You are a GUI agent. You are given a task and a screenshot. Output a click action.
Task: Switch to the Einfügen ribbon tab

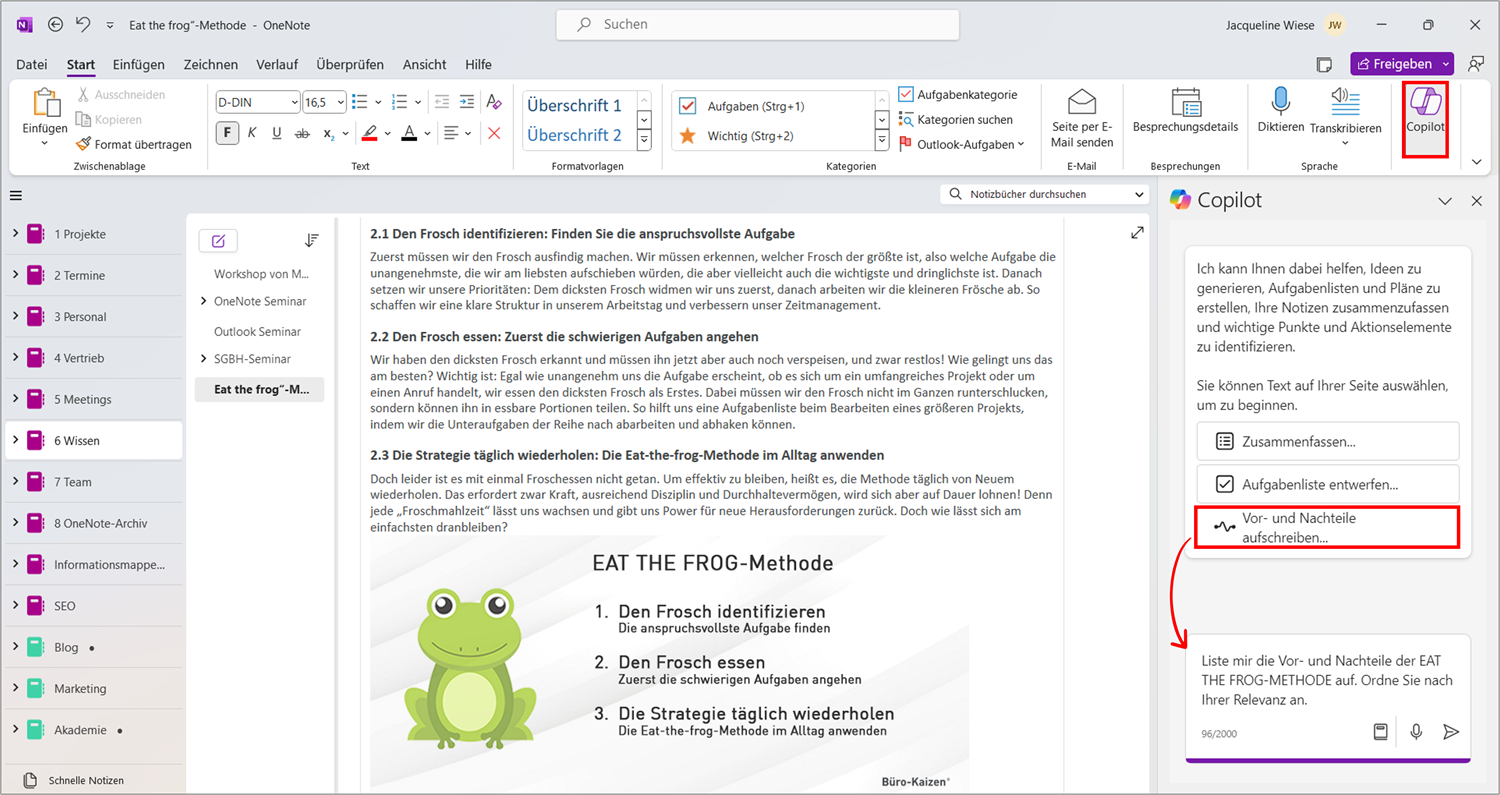(139, 64)
